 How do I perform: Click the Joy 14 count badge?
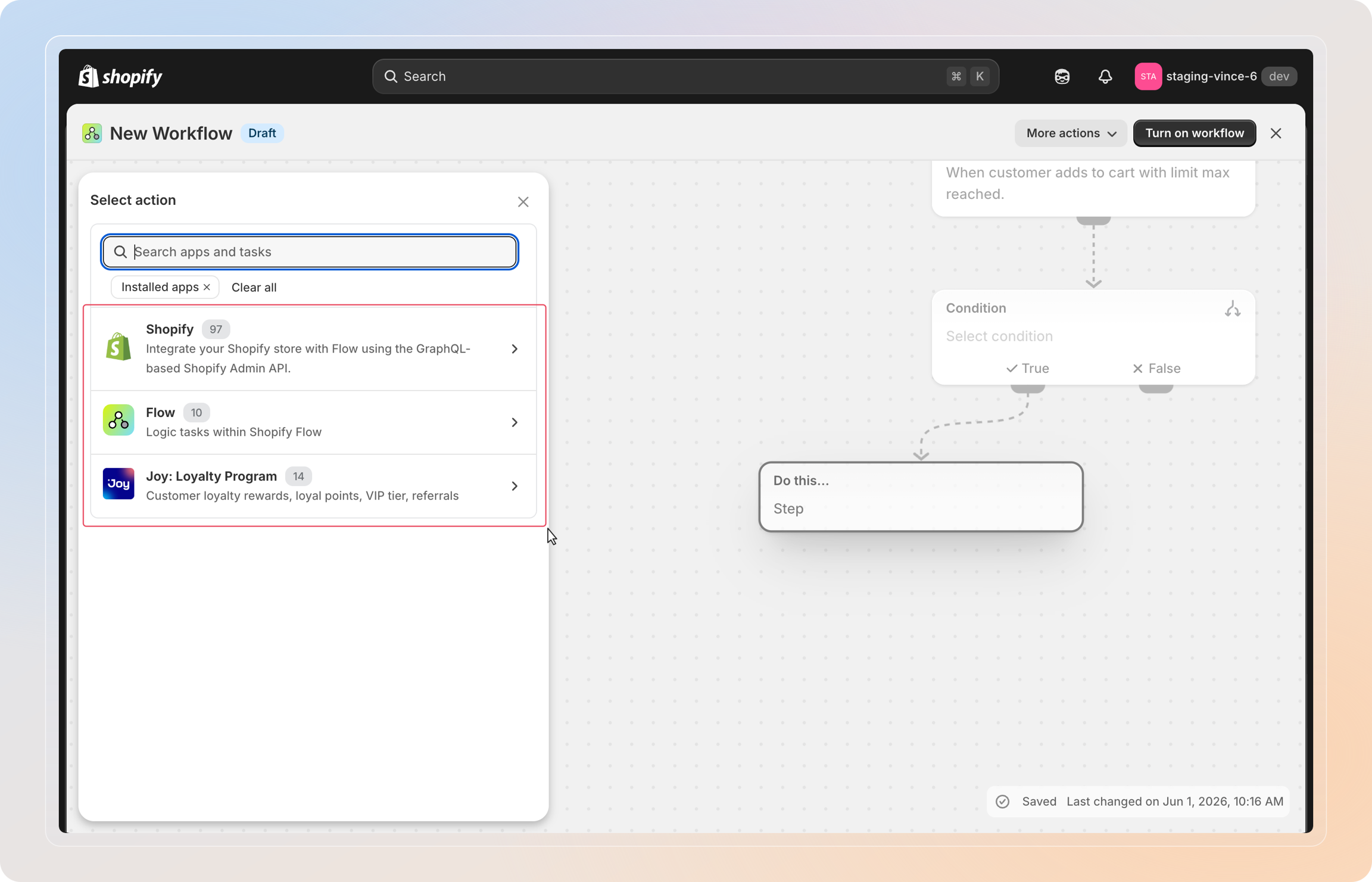pyautogui.click(x=298, y=476)
